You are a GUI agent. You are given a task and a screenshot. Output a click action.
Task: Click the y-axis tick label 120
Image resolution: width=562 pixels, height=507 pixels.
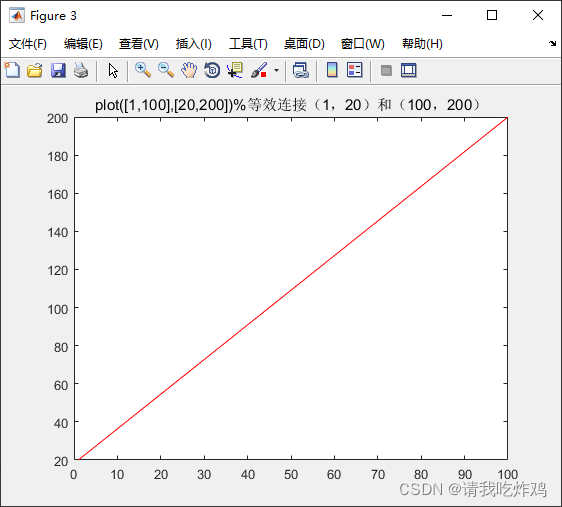point(57,270)
